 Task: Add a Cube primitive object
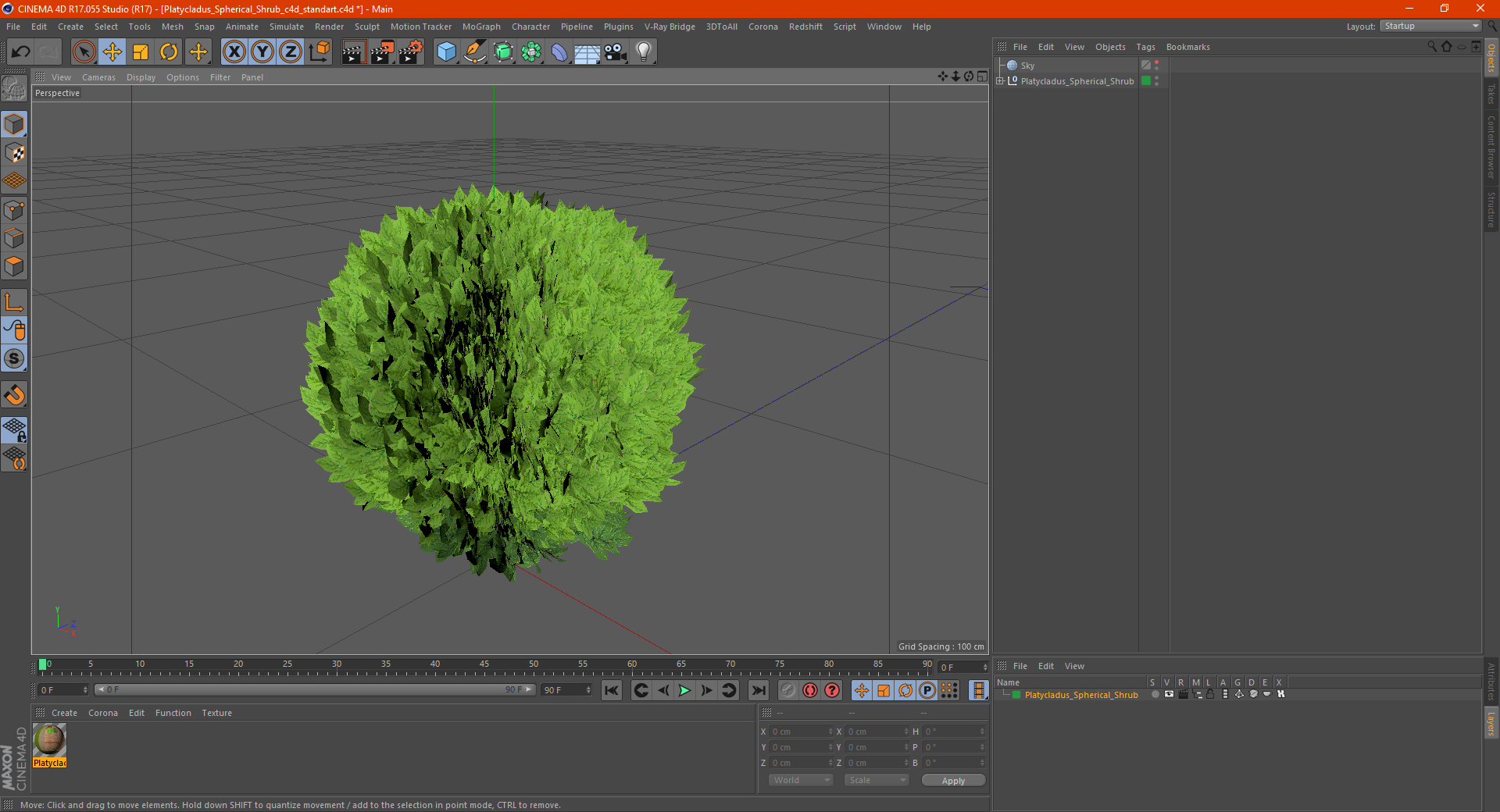click(446, 52)
